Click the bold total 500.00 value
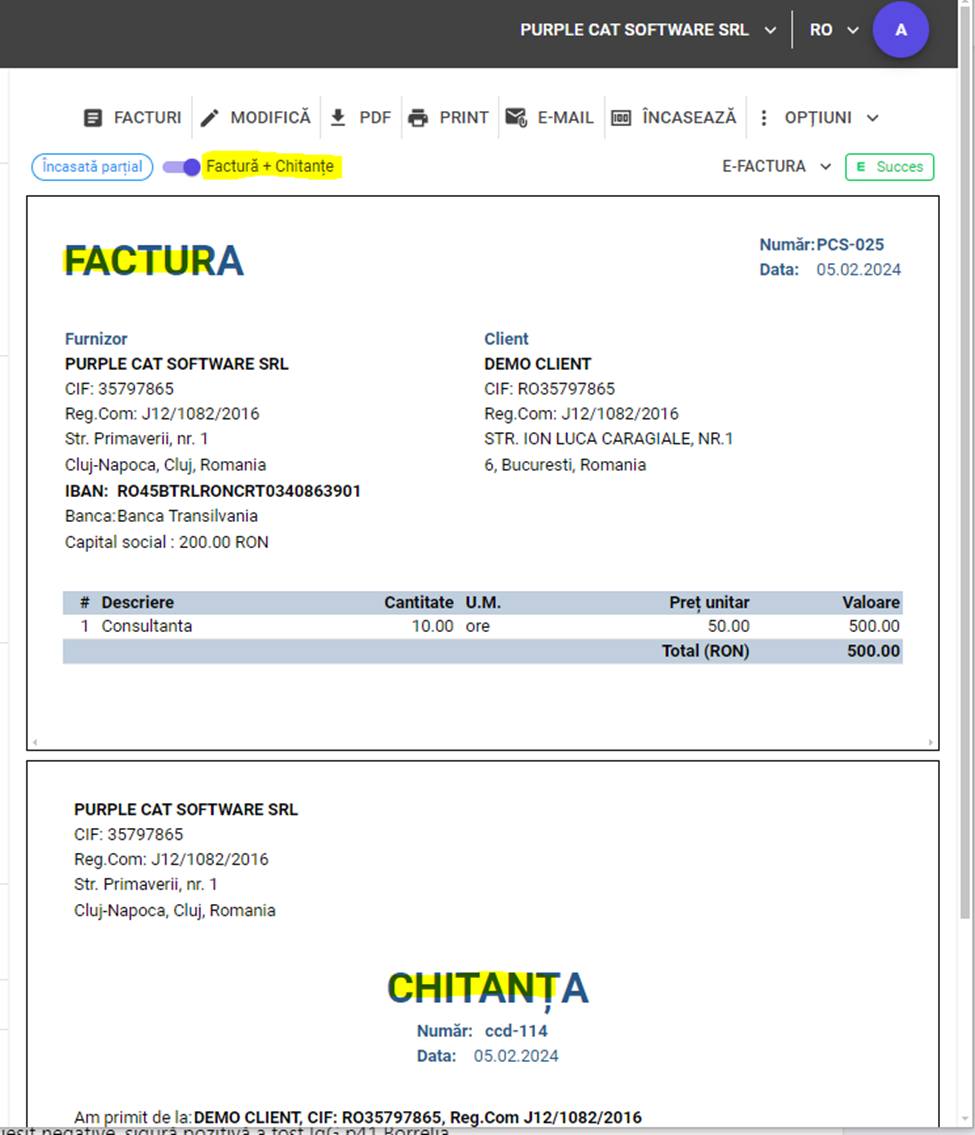Viewport: 975px width, 1135px height. pos(874,651)
